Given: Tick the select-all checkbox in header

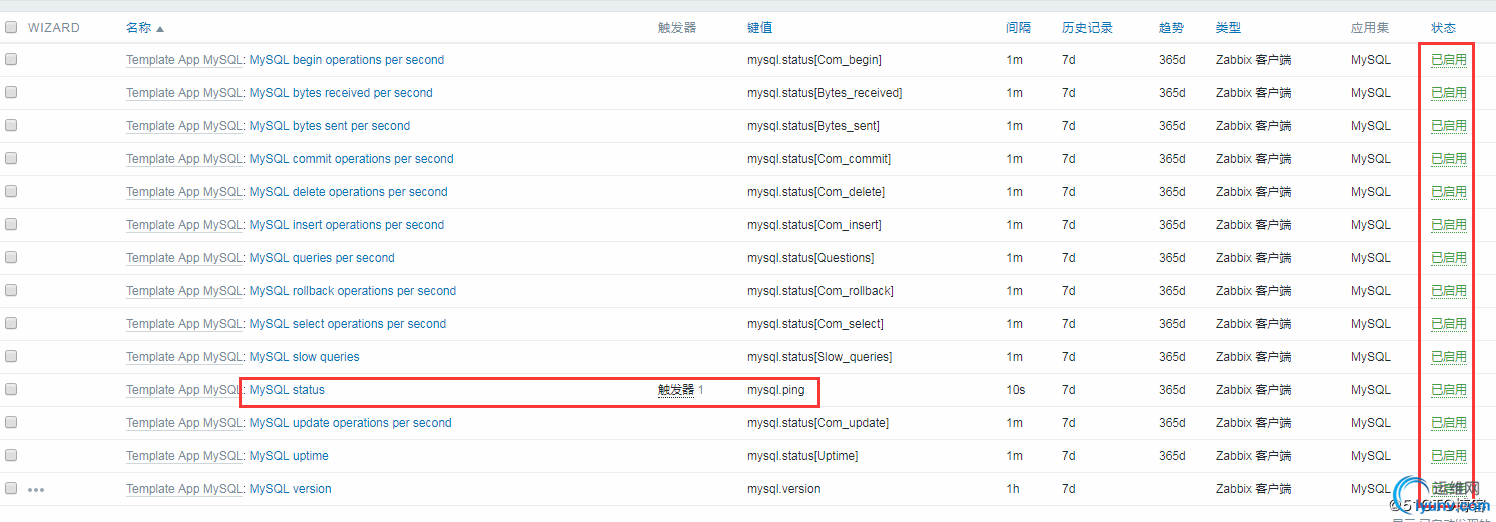Looking at the screenshot, I should pos(11,27).
